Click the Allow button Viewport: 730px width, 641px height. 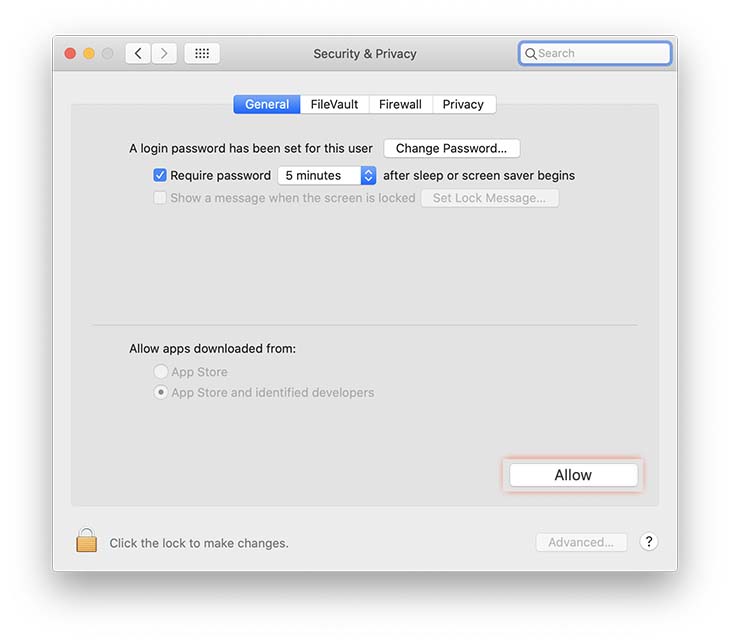click(573, 475)
